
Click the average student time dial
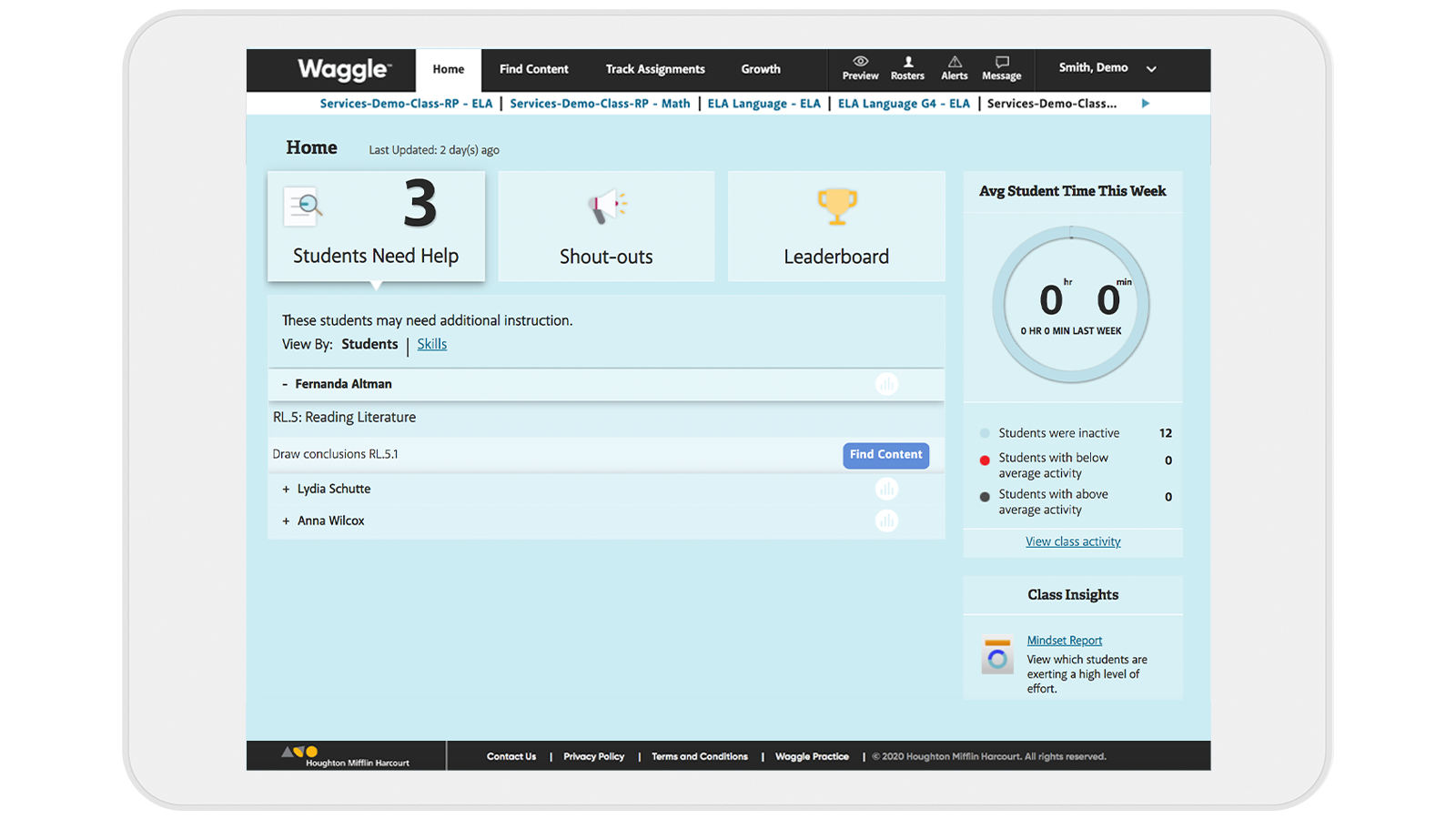(x=1071, y=304)
